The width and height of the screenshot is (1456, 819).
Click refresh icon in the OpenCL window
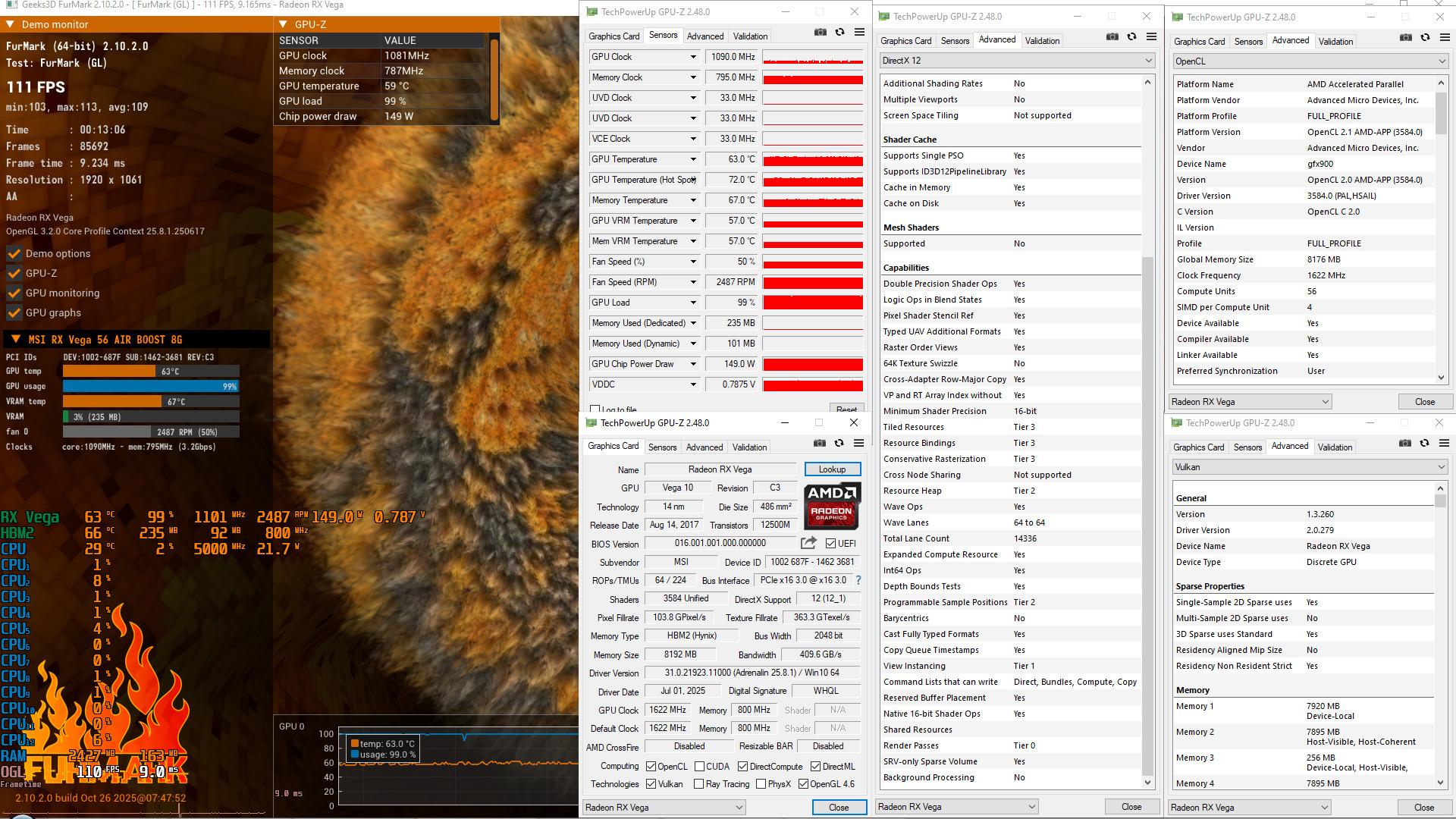1425,38
